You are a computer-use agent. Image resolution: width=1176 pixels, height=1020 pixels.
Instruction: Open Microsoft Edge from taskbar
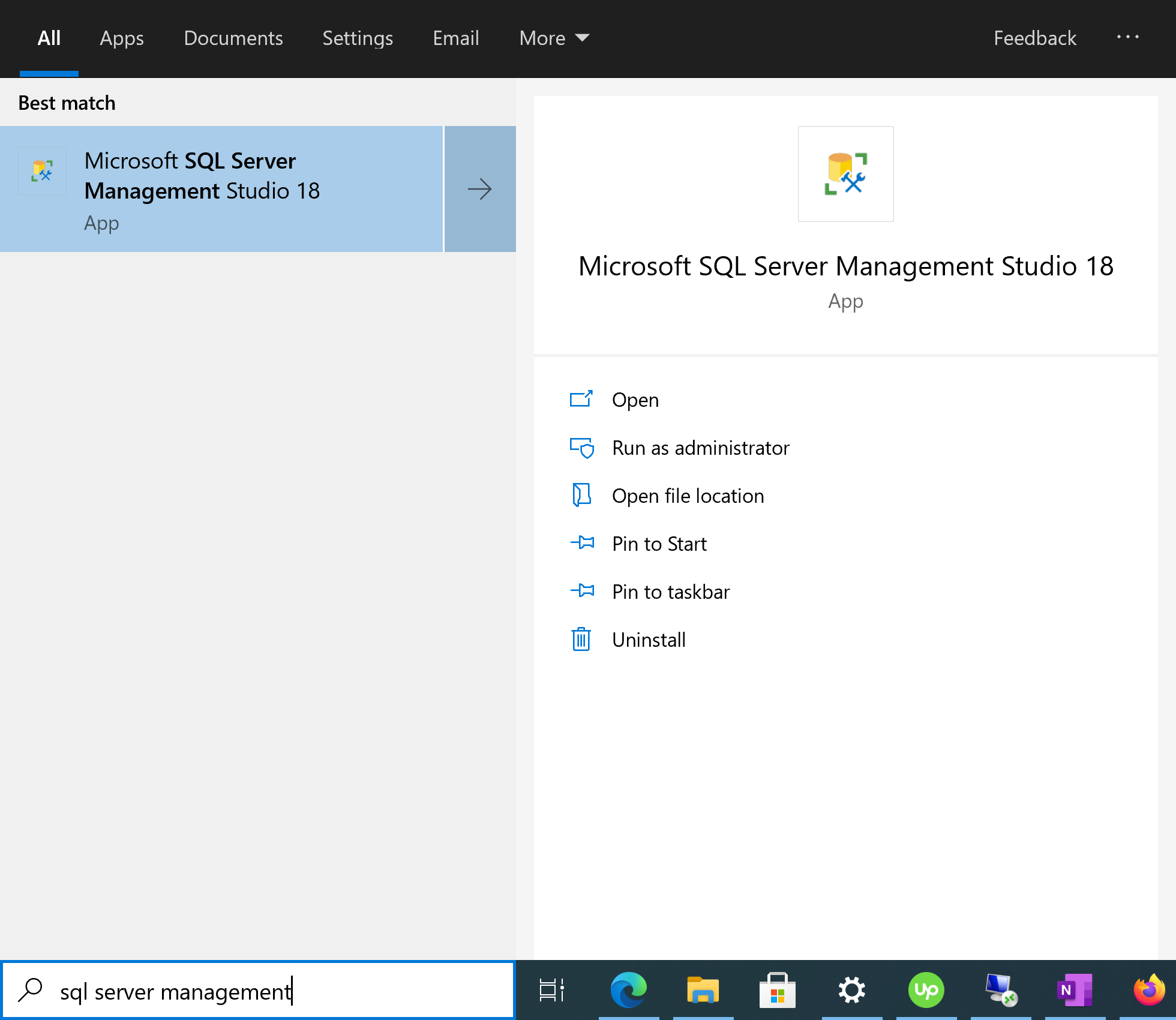tap(628, 990)
